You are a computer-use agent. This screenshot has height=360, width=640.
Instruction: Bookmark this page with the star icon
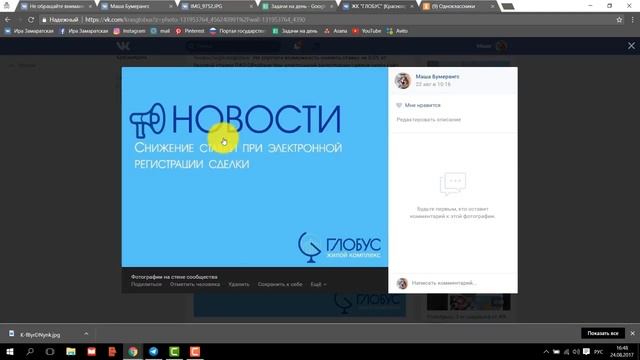pyautogui.click(x=619, y=20)
